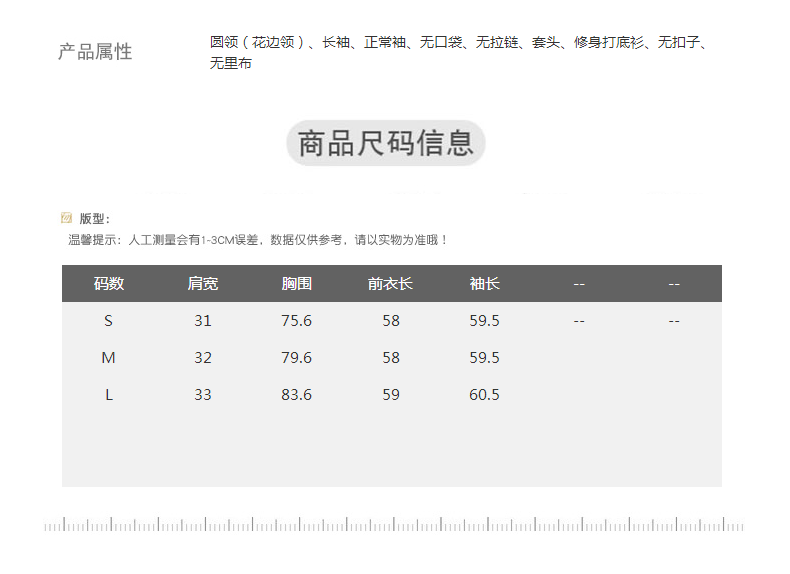790x574 pixels.
Task: Select the 袖长 column header
Action: (485, 284)
